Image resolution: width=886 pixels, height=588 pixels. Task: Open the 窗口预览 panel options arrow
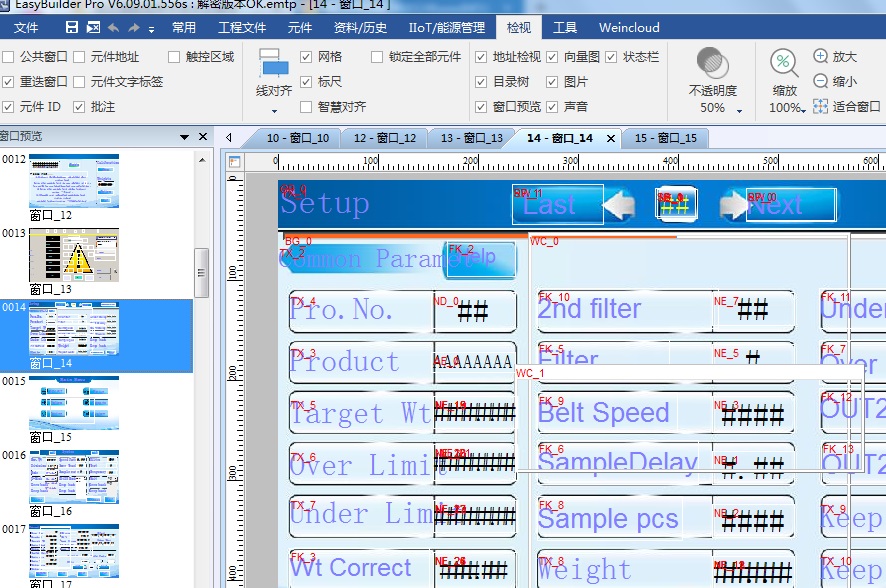(x=184, y=137)
